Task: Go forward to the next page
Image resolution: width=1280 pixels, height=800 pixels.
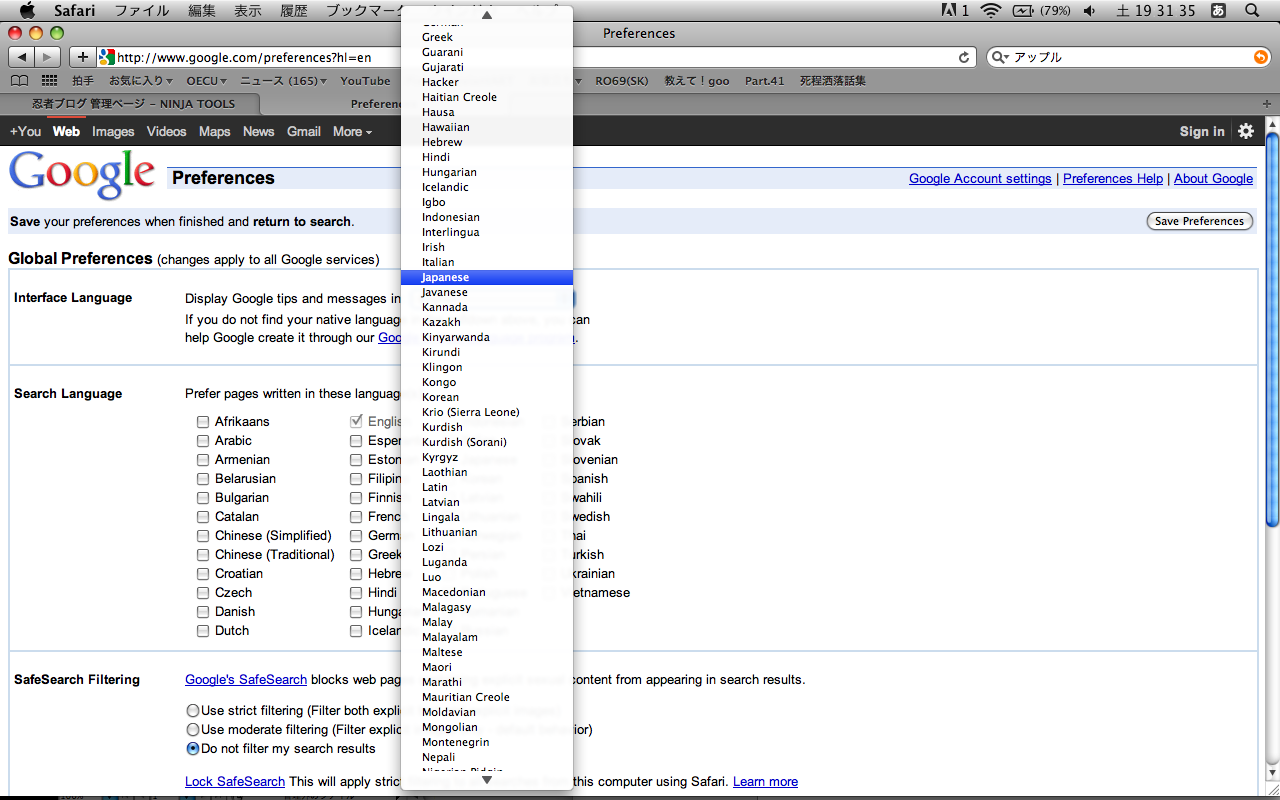Action: (x=48, y=57)
